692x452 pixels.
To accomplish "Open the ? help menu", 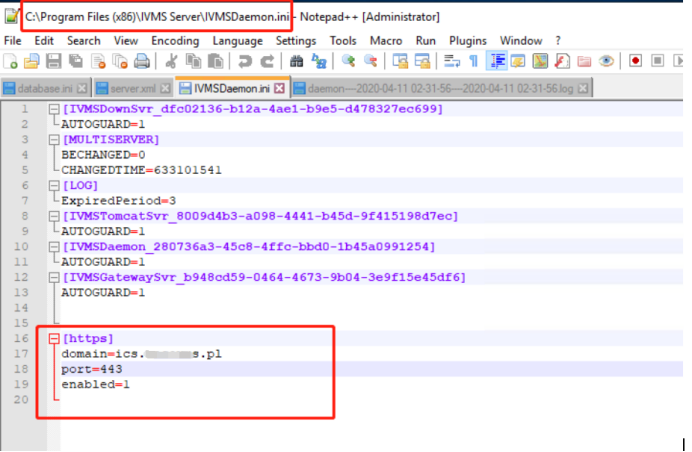I will click(x=558, y=41).
